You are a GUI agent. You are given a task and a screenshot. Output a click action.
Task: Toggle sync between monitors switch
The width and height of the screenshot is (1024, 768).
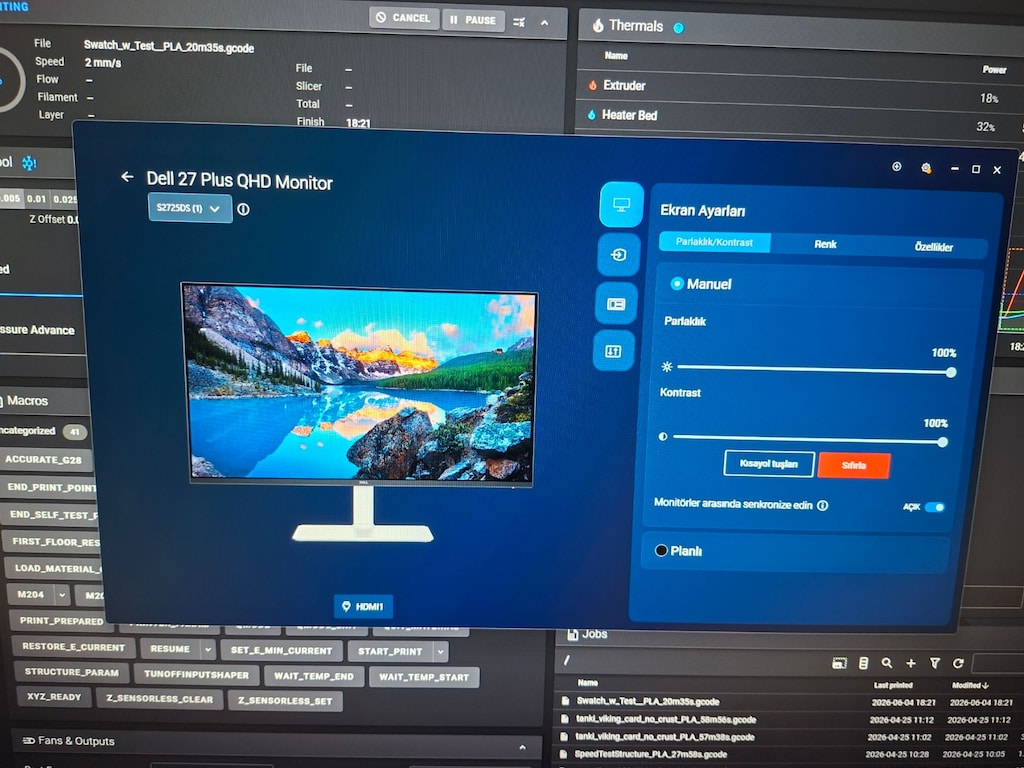(x=935, y=507)
